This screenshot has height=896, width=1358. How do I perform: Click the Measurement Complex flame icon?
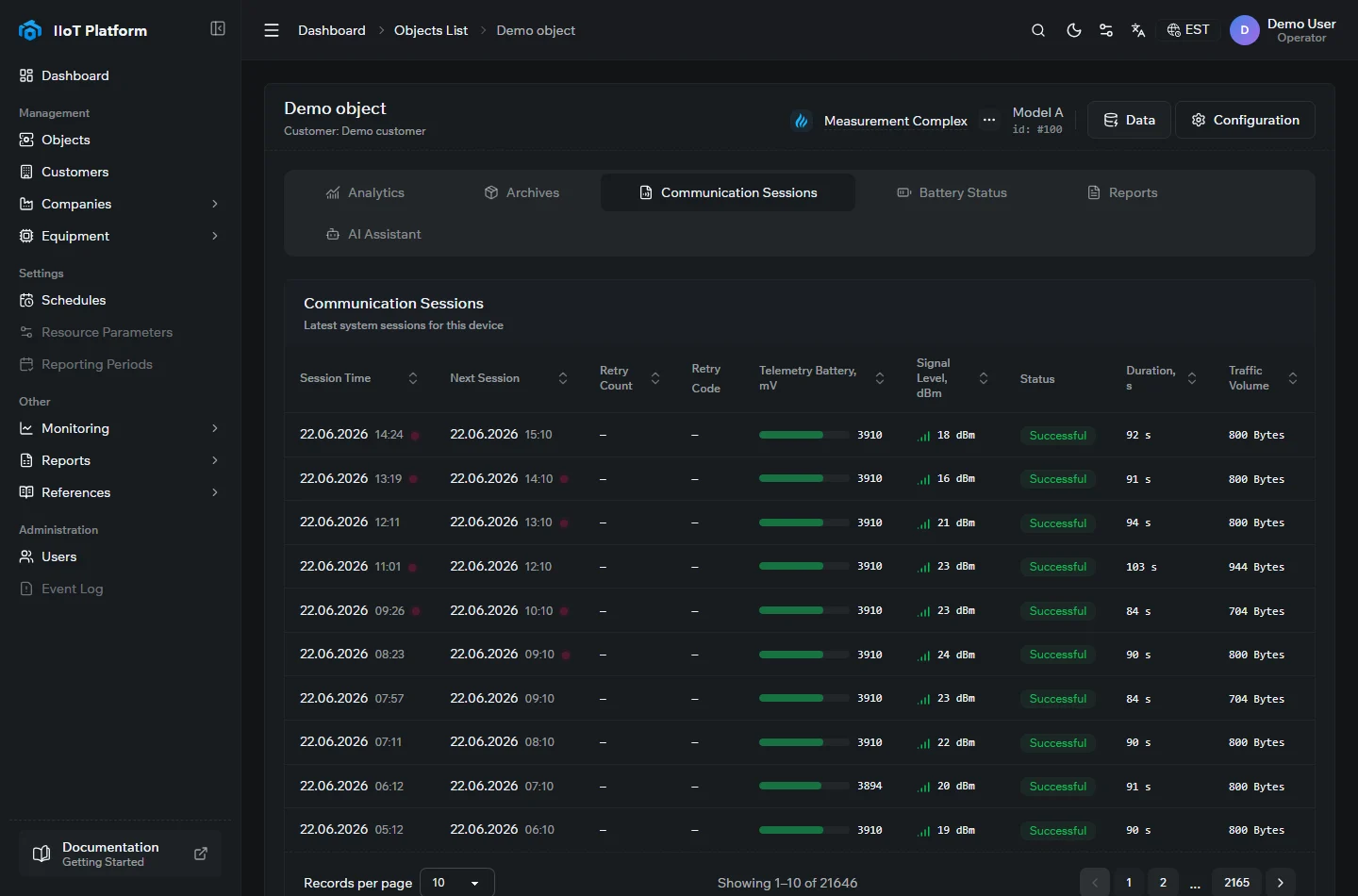802,121
